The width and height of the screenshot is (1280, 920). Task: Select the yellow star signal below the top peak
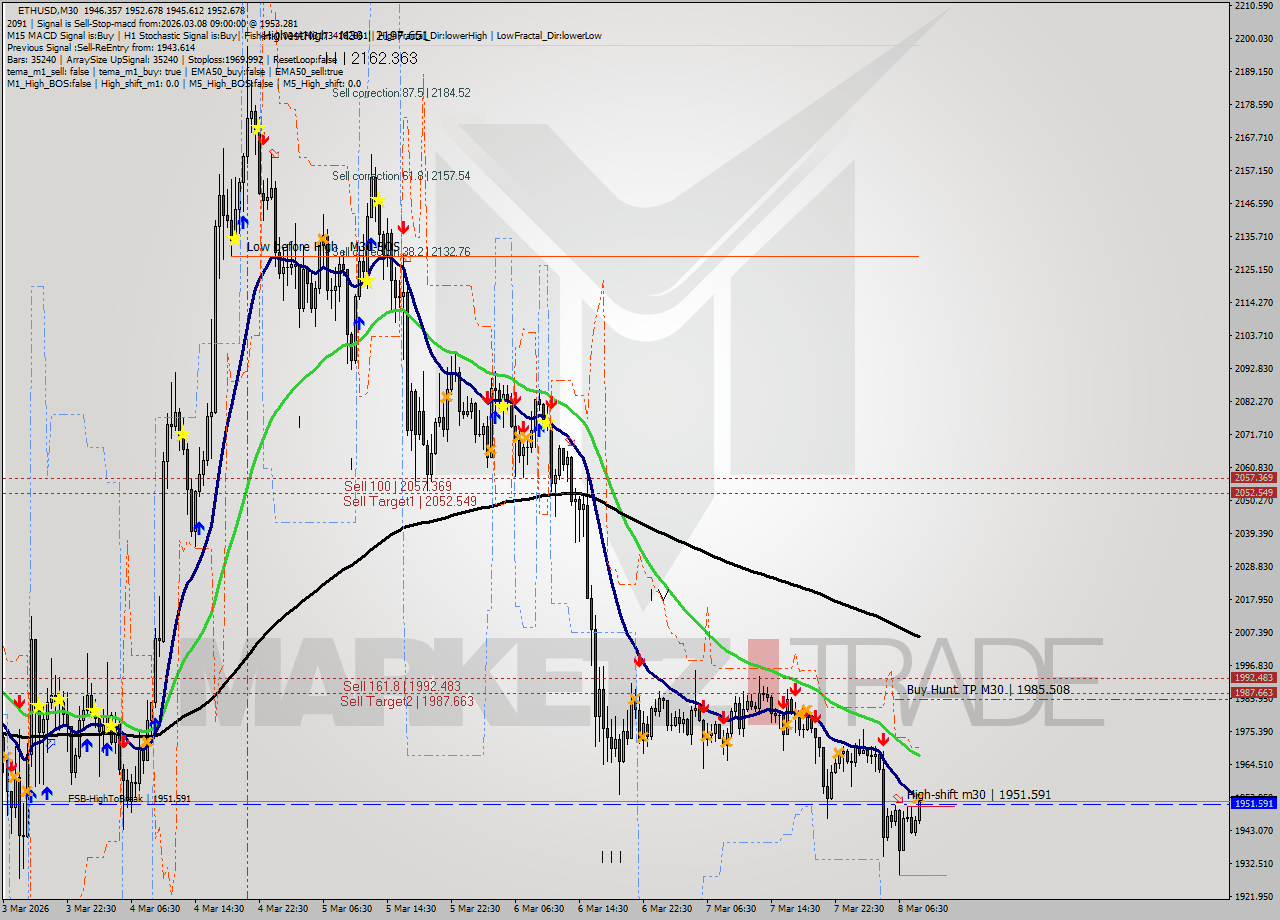pyautogui.click(x=259, y=126)
